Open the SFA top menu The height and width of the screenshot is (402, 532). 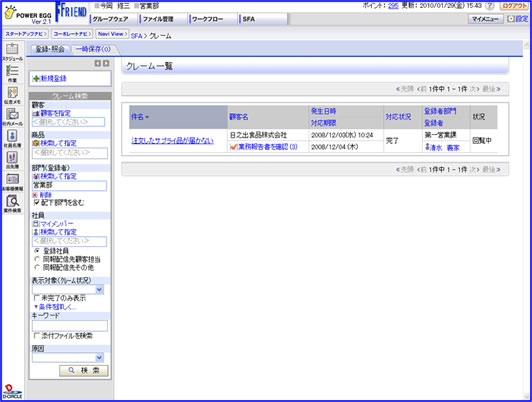249,19
